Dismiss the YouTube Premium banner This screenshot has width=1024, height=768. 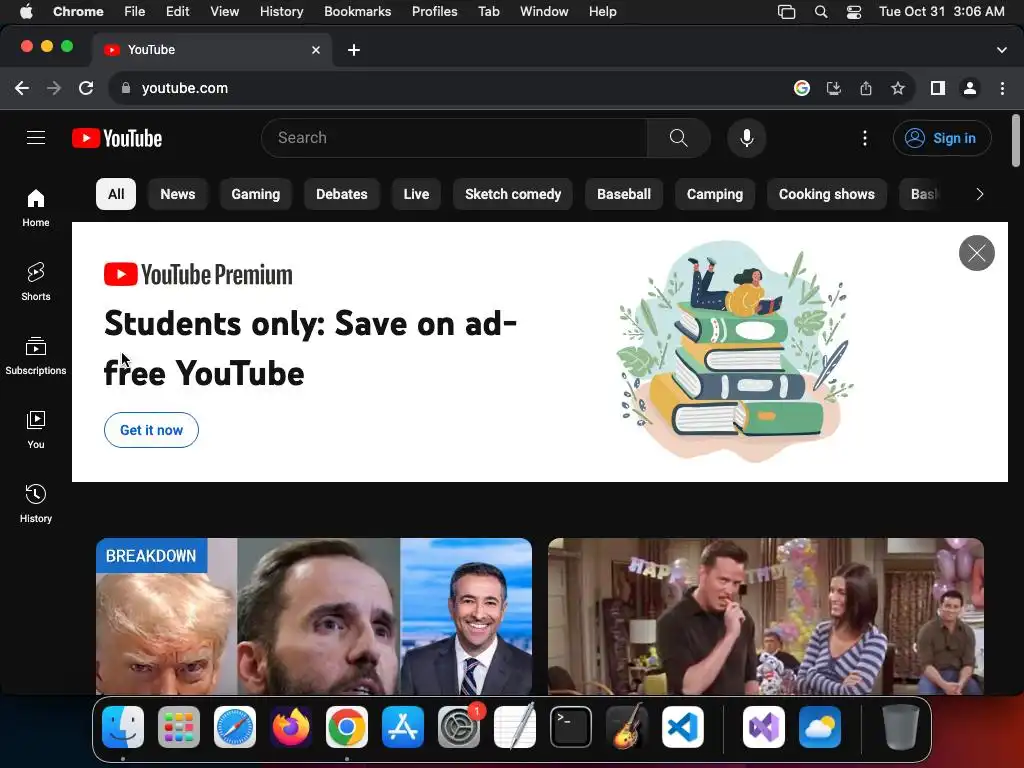(976, 253)
